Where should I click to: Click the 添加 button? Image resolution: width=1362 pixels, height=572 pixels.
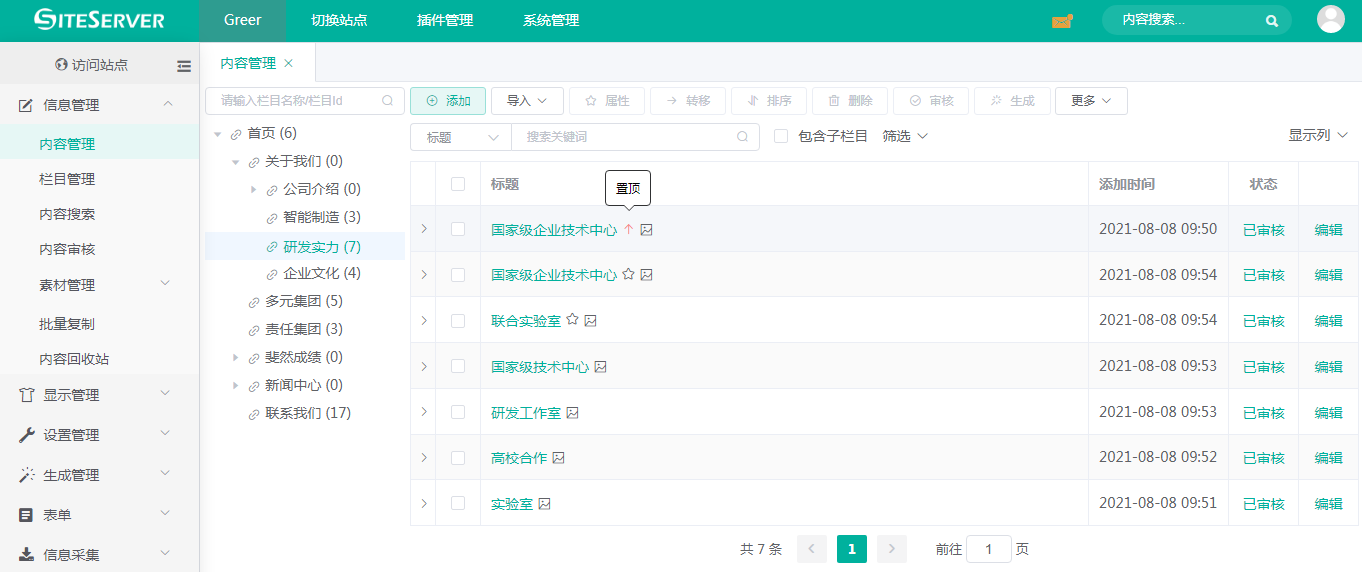pyautogui.click(x=448, y=101)
